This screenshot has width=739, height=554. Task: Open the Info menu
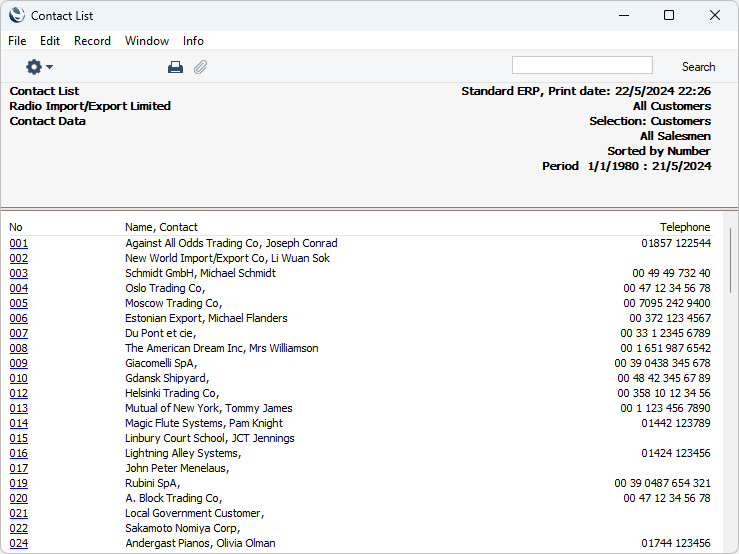pyautogui.click(x=193, y=41)
